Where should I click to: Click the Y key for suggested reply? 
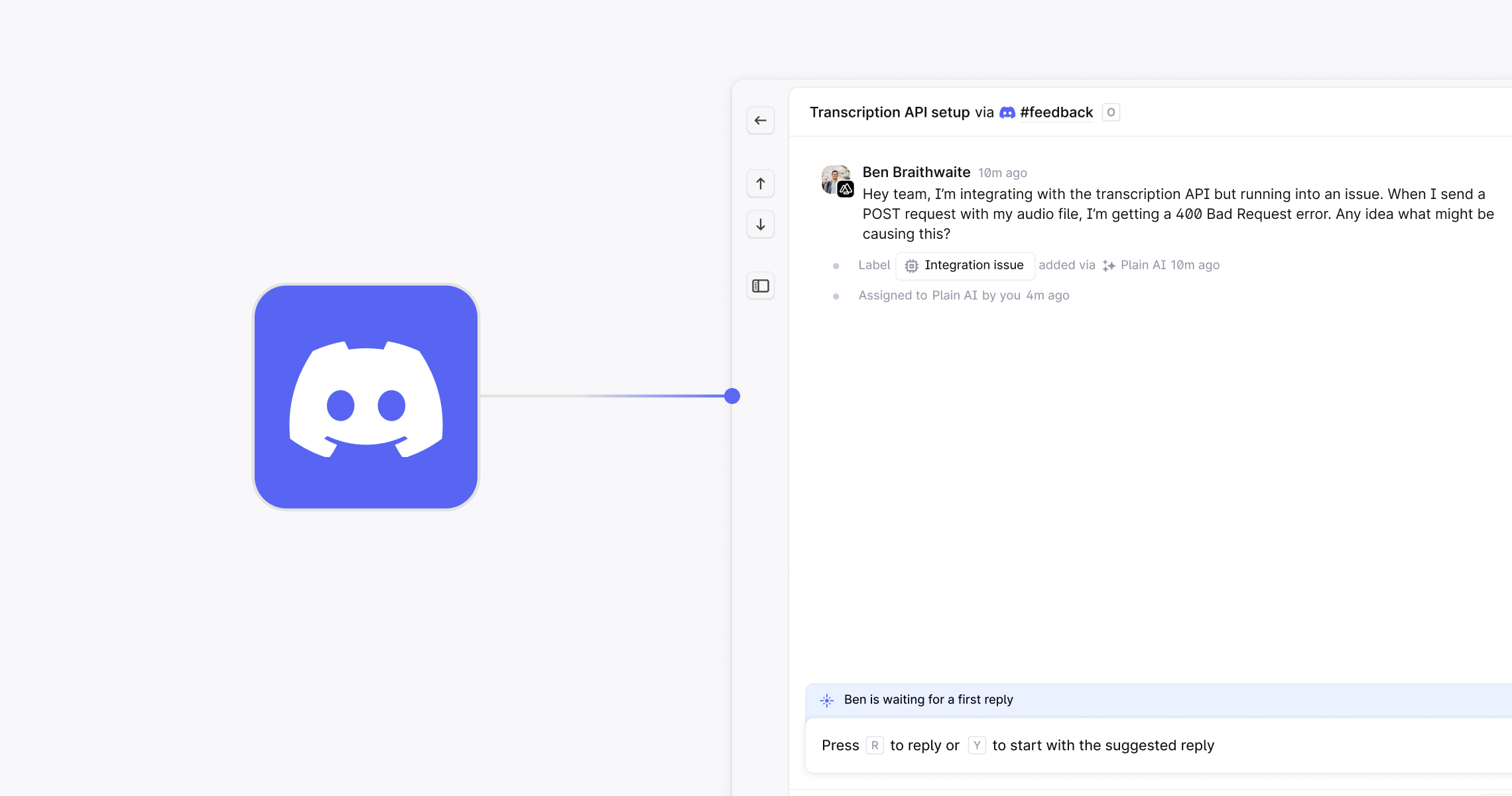coord(977,746)
